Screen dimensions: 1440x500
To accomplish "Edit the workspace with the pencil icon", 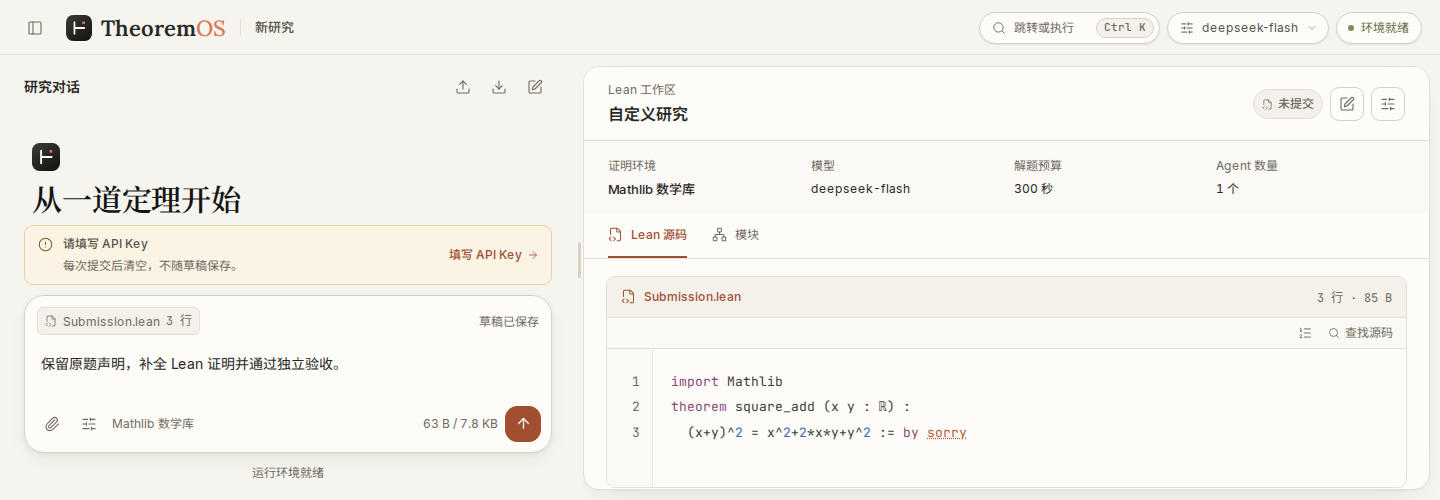I will click(1347, 104).
